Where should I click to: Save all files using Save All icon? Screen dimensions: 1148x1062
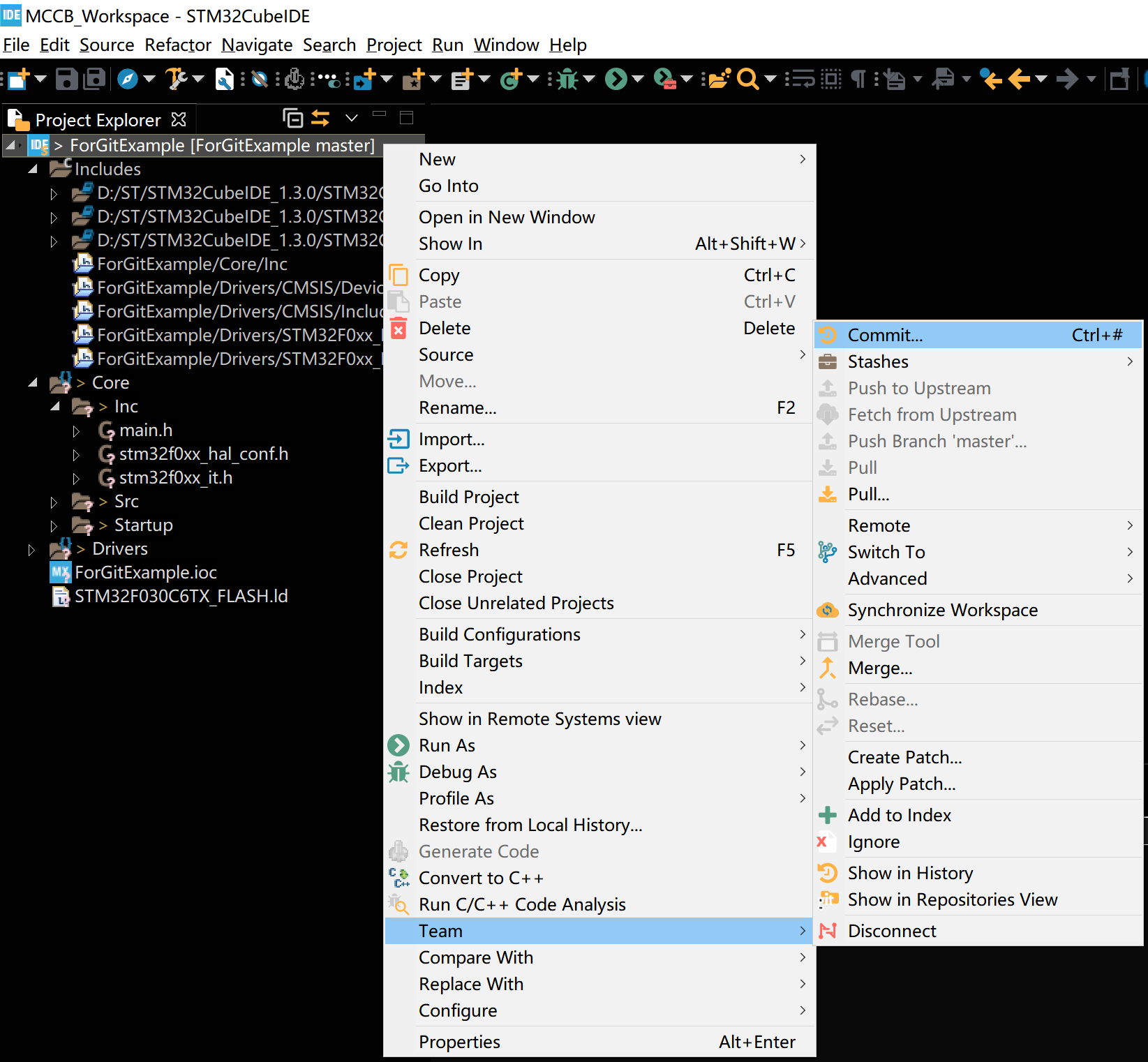point(93,79)
